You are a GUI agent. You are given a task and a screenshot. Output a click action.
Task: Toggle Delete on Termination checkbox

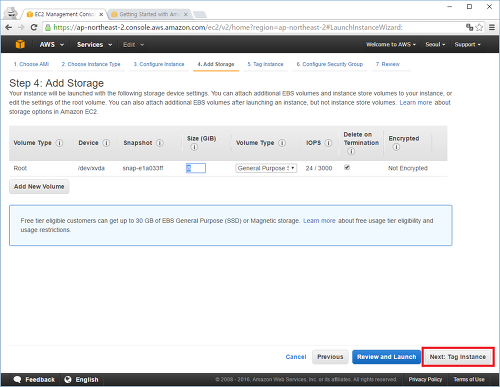tap(347, 167)
